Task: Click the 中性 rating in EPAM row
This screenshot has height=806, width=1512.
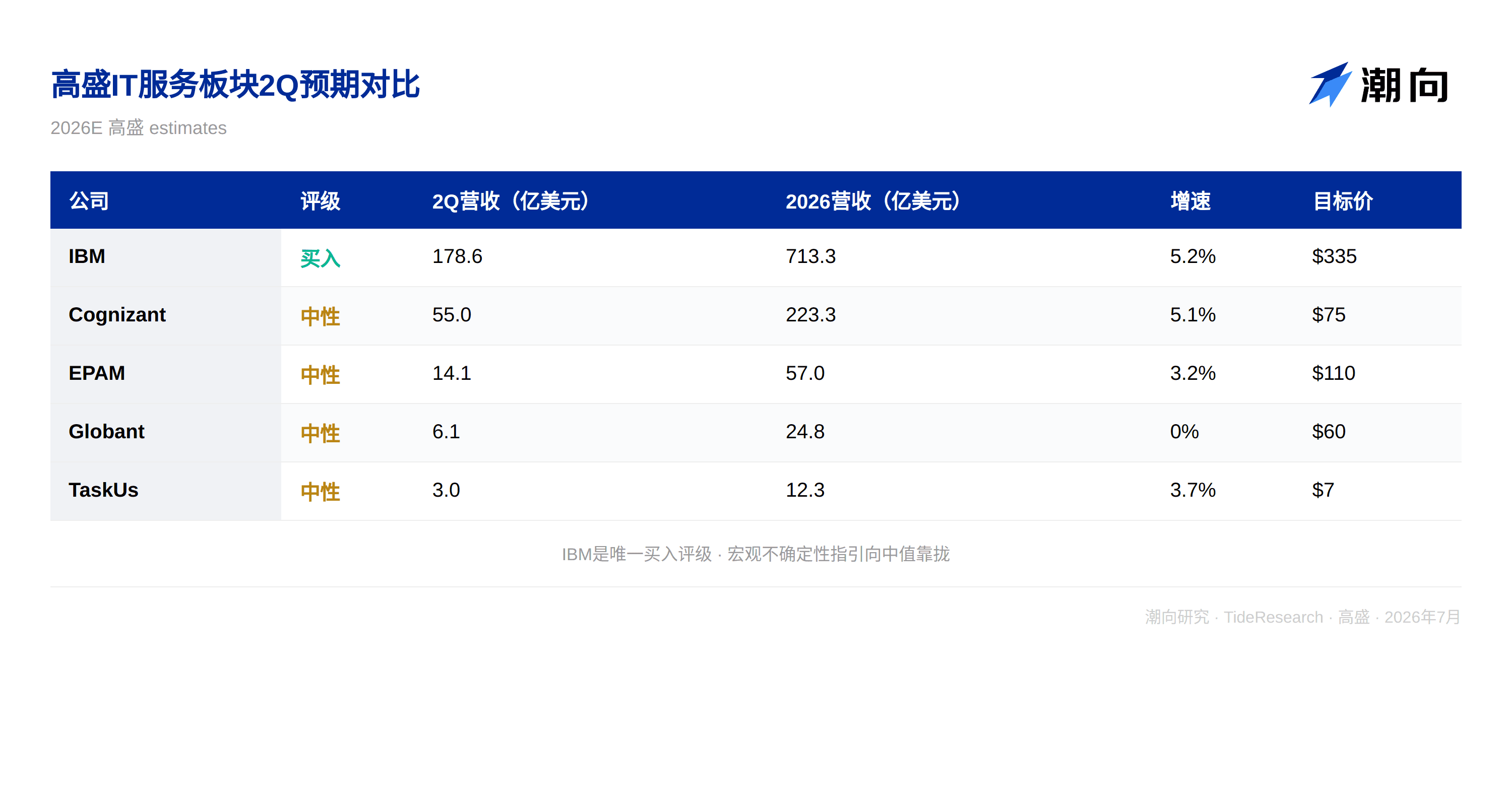Action: 321,375
